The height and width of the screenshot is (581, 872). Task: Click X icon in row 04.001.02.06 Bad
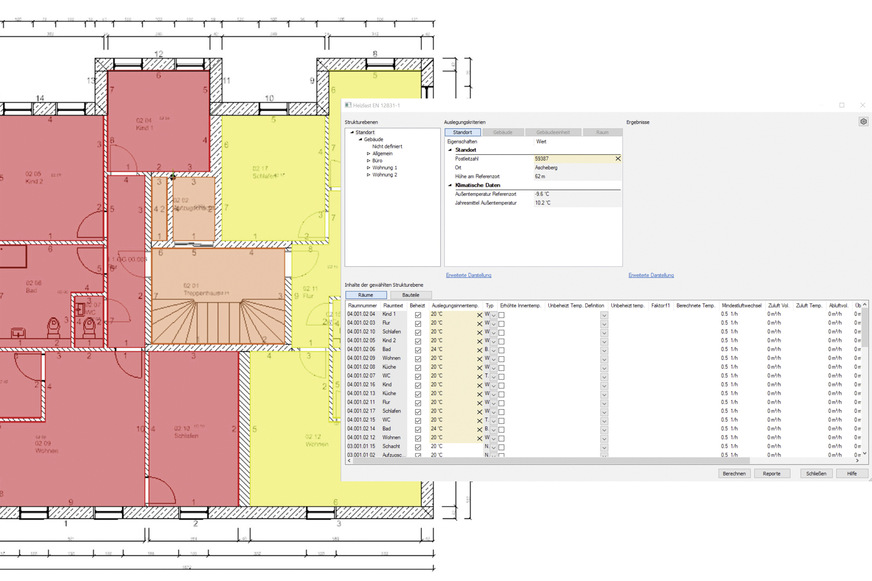tap(479, 349)
